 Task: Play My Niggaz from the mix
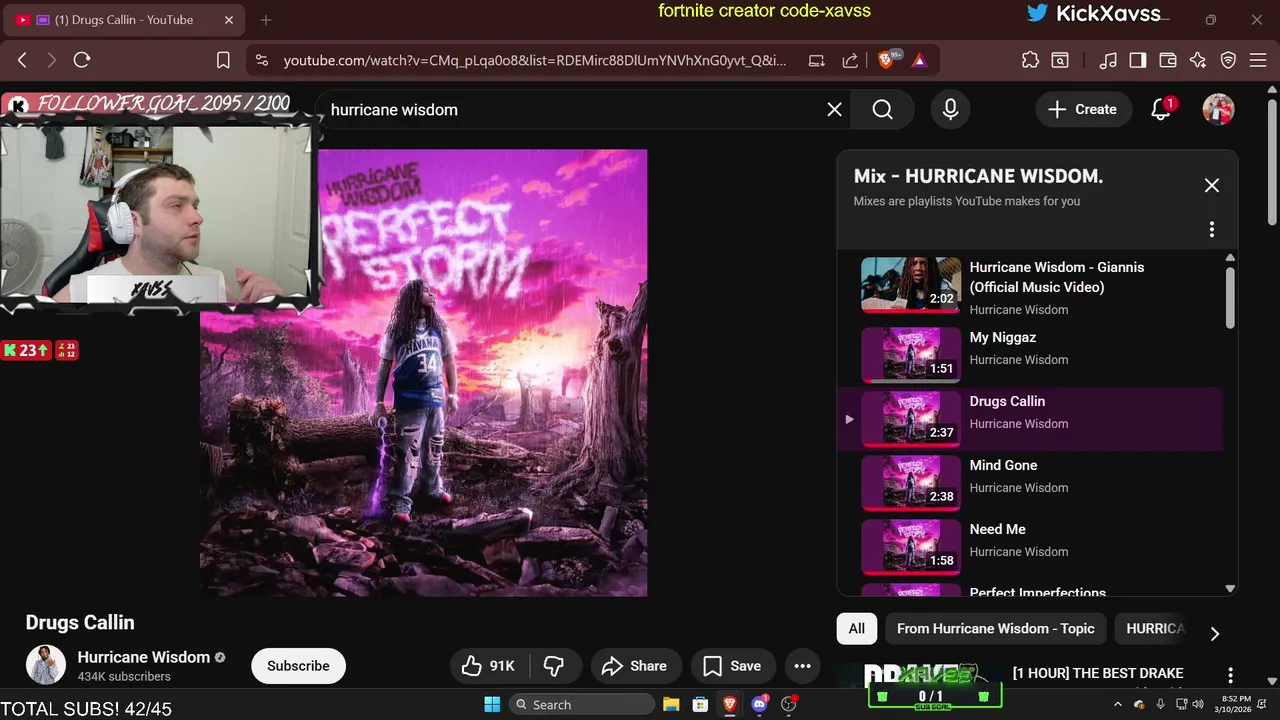pos(1030,354)
